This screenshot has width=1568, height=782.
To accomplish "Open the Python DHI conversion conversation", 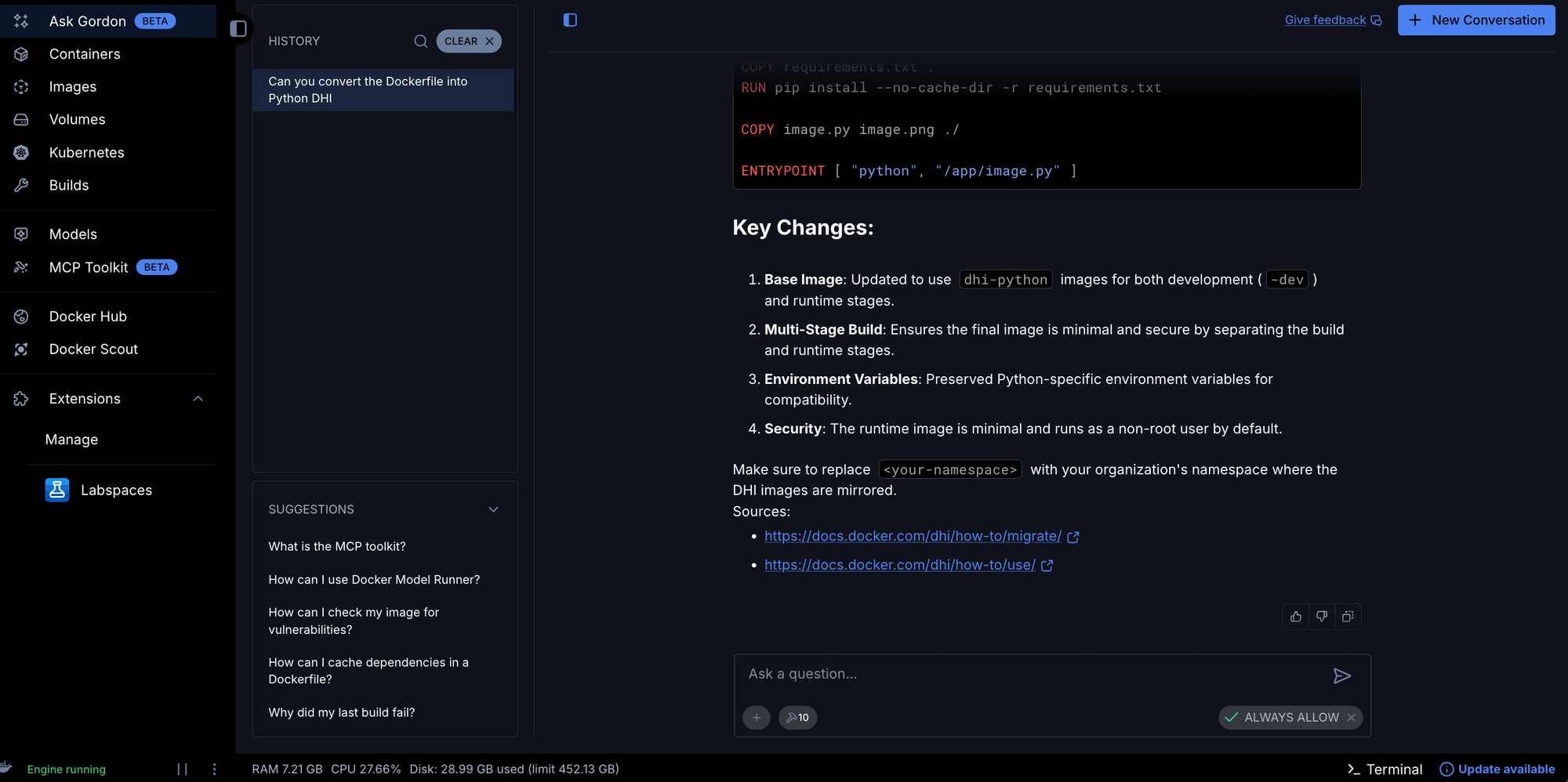I will [x=383, y=90].
